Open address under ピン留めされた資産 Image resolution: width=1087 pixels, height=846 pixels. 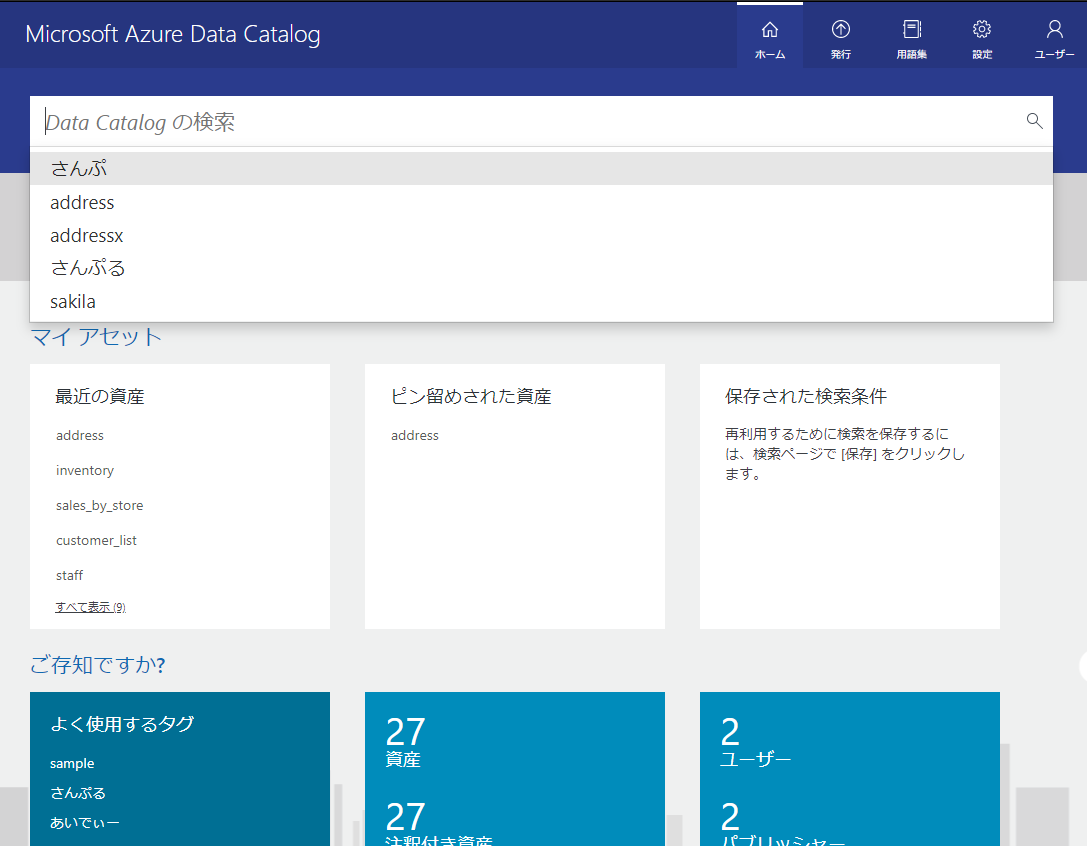click(x=415, y=435)
